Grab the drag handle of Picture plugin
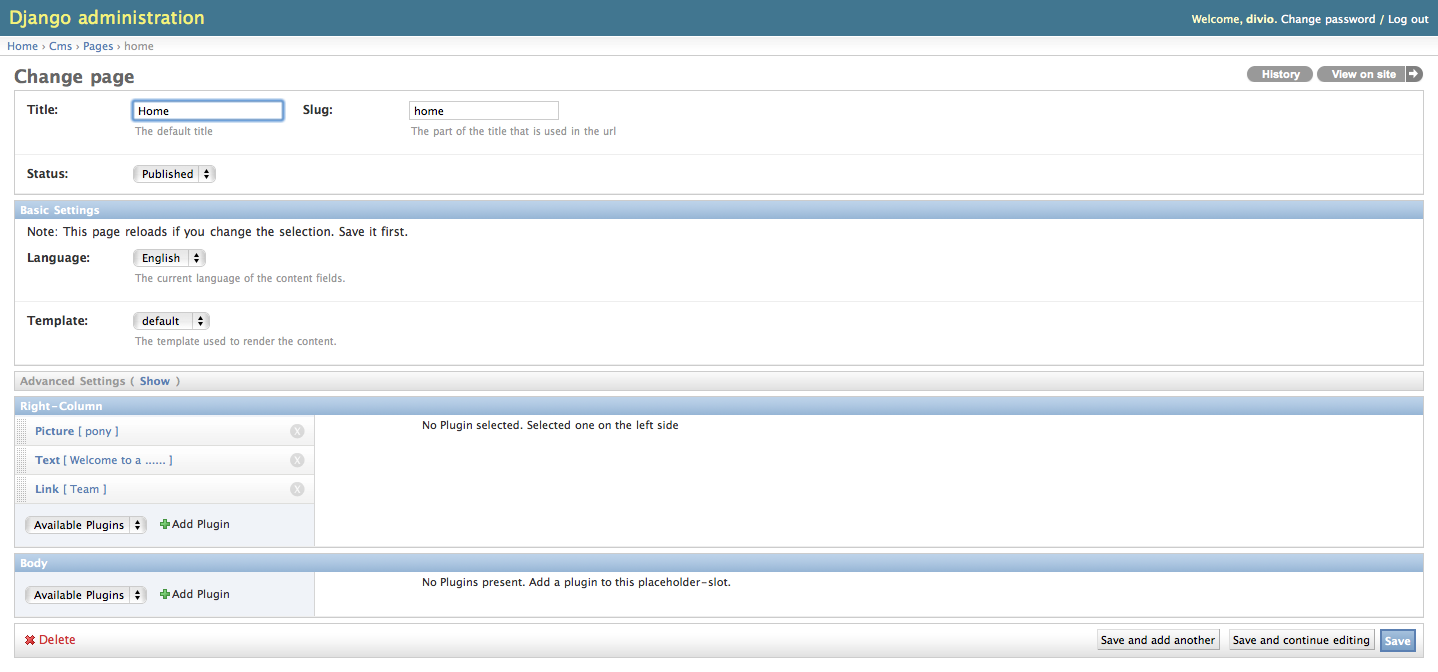The image size is (1438, 672). pos(23,431)
